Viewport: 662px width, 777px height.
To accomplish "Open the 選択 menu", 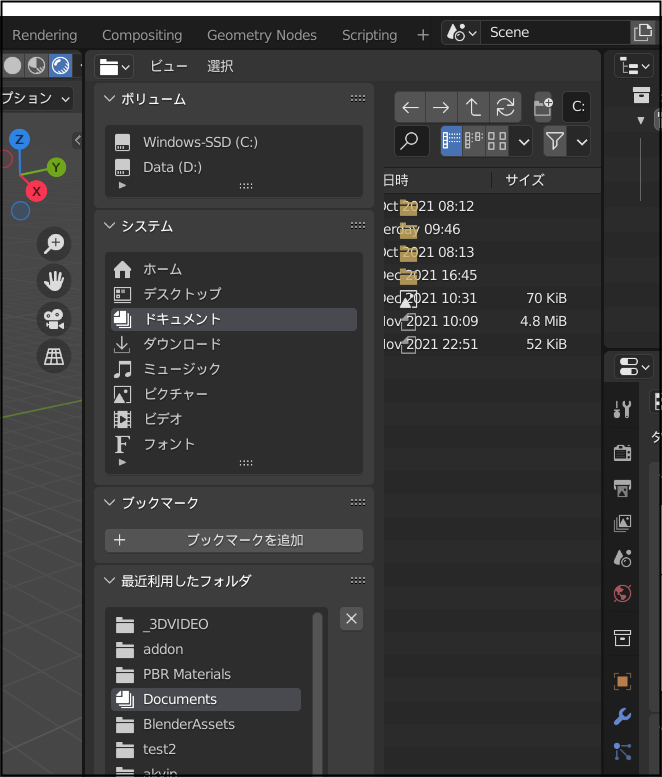I will (220, 66).
